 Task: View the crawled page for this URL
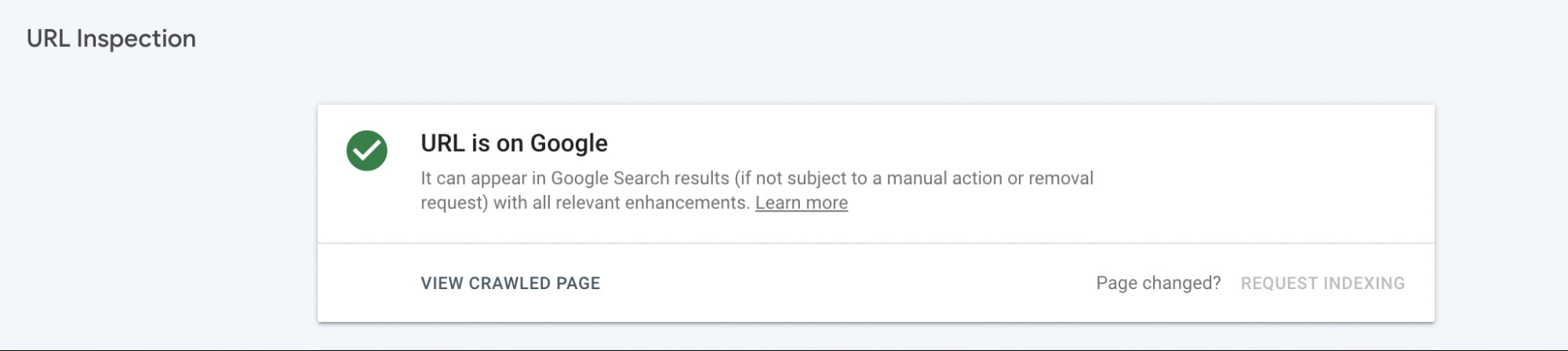[511, 284]
